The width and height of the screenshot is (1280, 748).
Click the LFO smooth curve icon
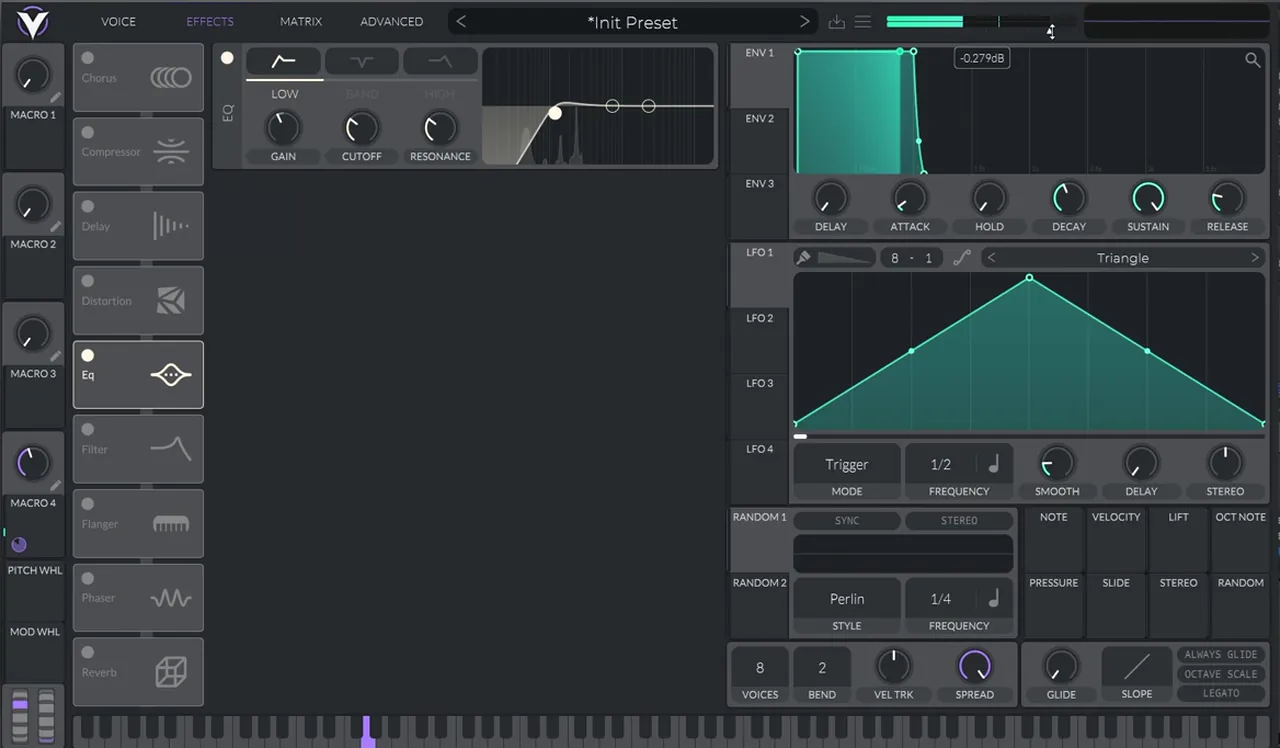tap(961, 258)
